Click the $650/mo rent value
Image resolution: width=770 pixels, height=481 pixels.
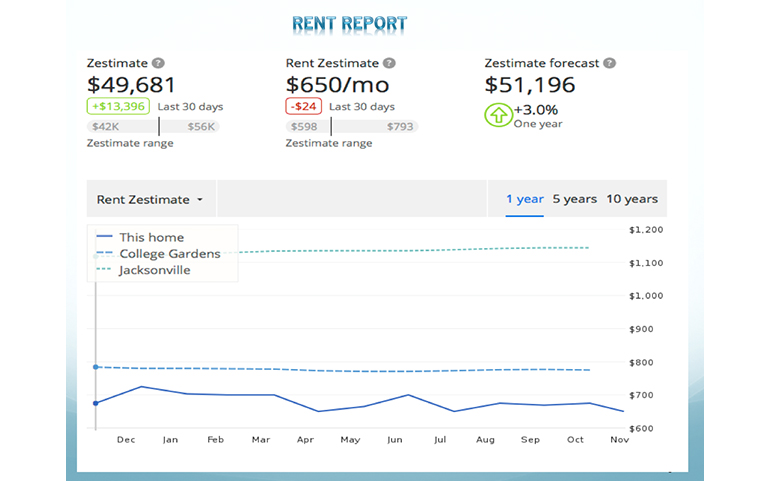(x=337, y=85)
